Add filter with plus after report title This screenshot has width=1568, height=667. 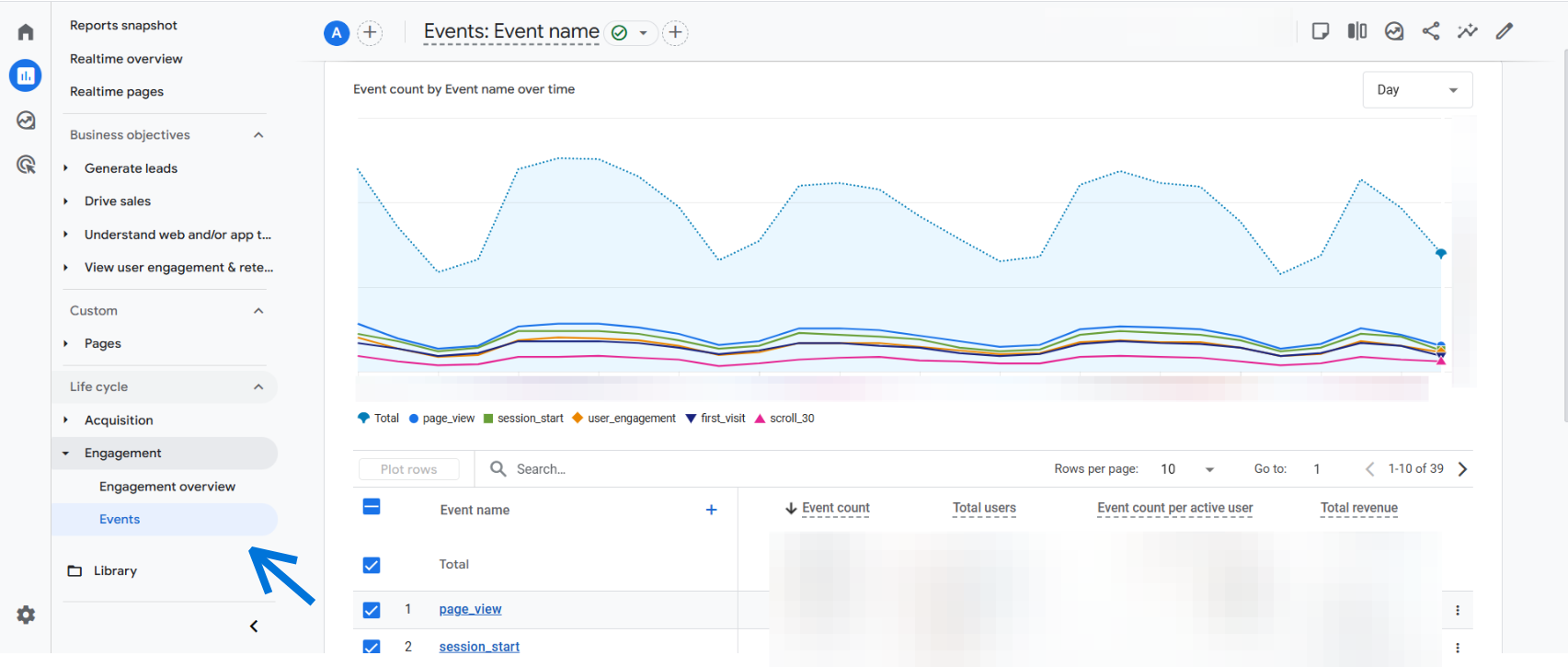tap(675, 33)
